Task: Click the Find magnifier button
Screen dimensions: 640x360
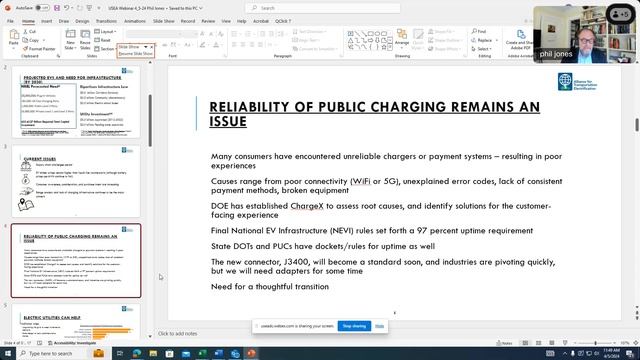Action: pos(479,31)
